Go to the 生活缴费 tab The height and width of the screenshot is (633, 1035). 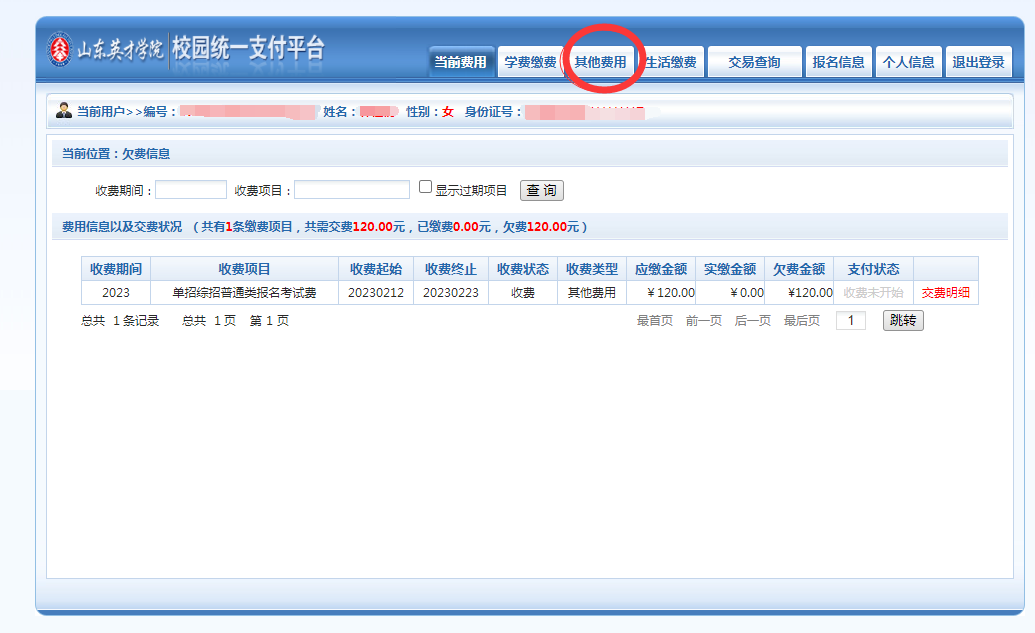tap(670, 62)
